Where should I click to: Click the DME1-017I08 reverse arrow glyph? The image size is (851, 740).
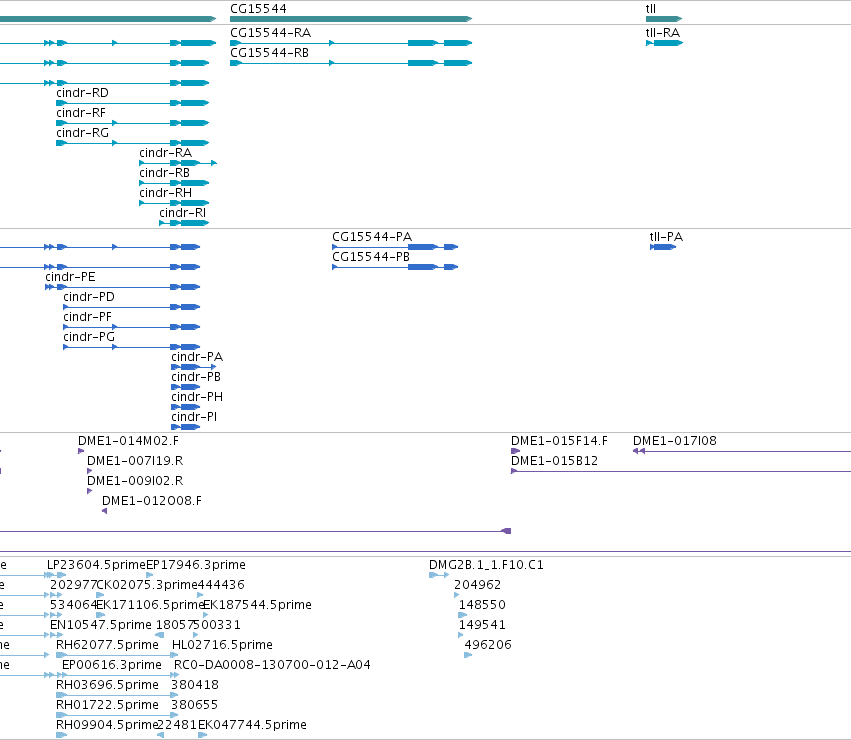pos(639,451)
